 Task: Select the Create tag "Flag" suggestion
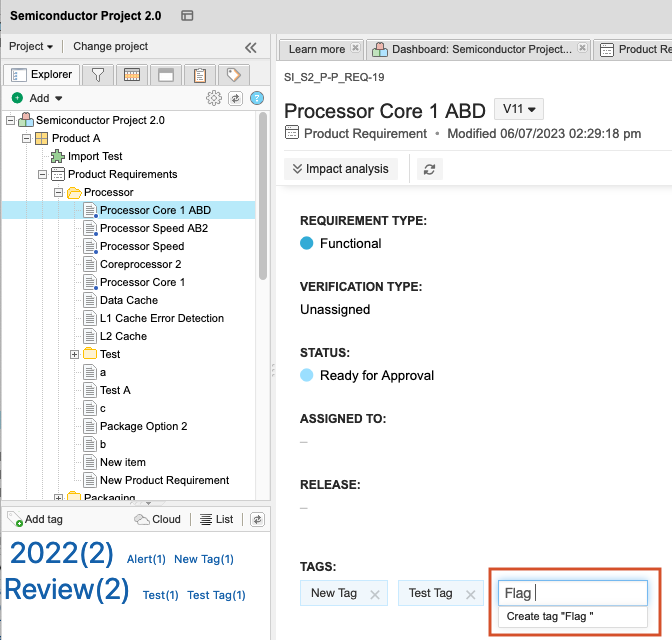550,617
